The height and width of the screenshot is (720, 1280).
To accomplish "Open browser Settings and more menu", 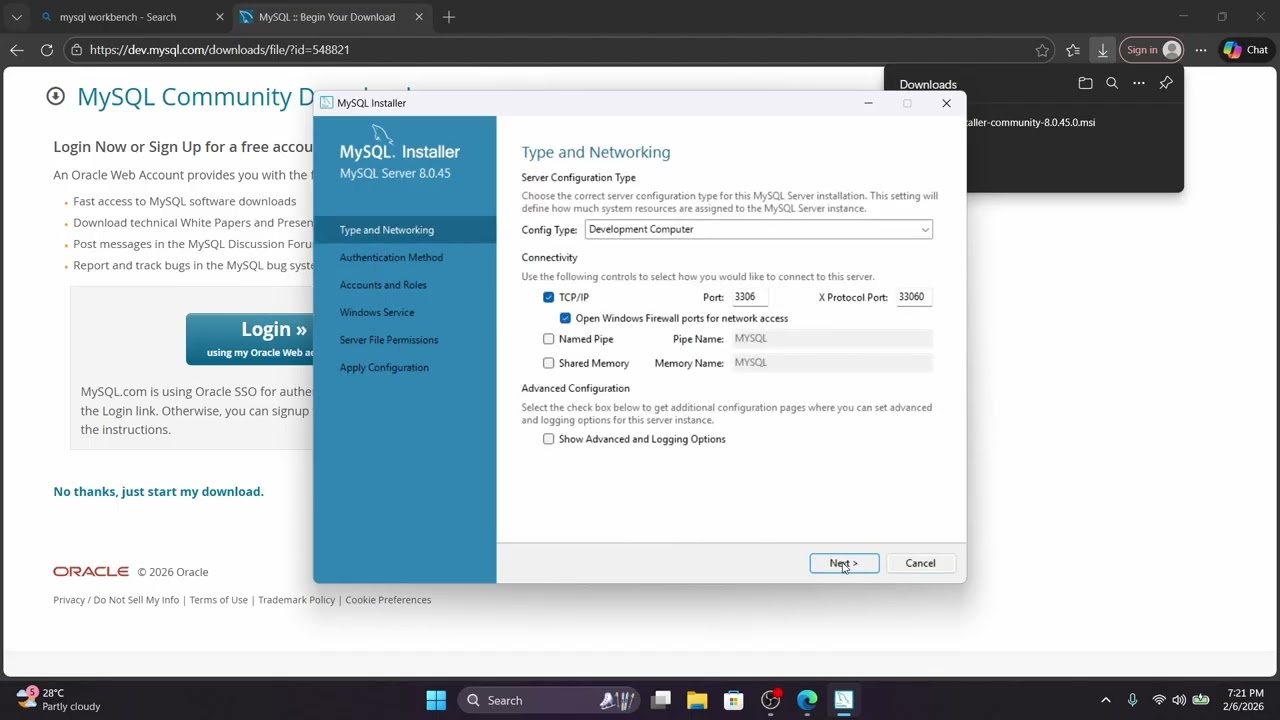I will (x=1201, y=50).
